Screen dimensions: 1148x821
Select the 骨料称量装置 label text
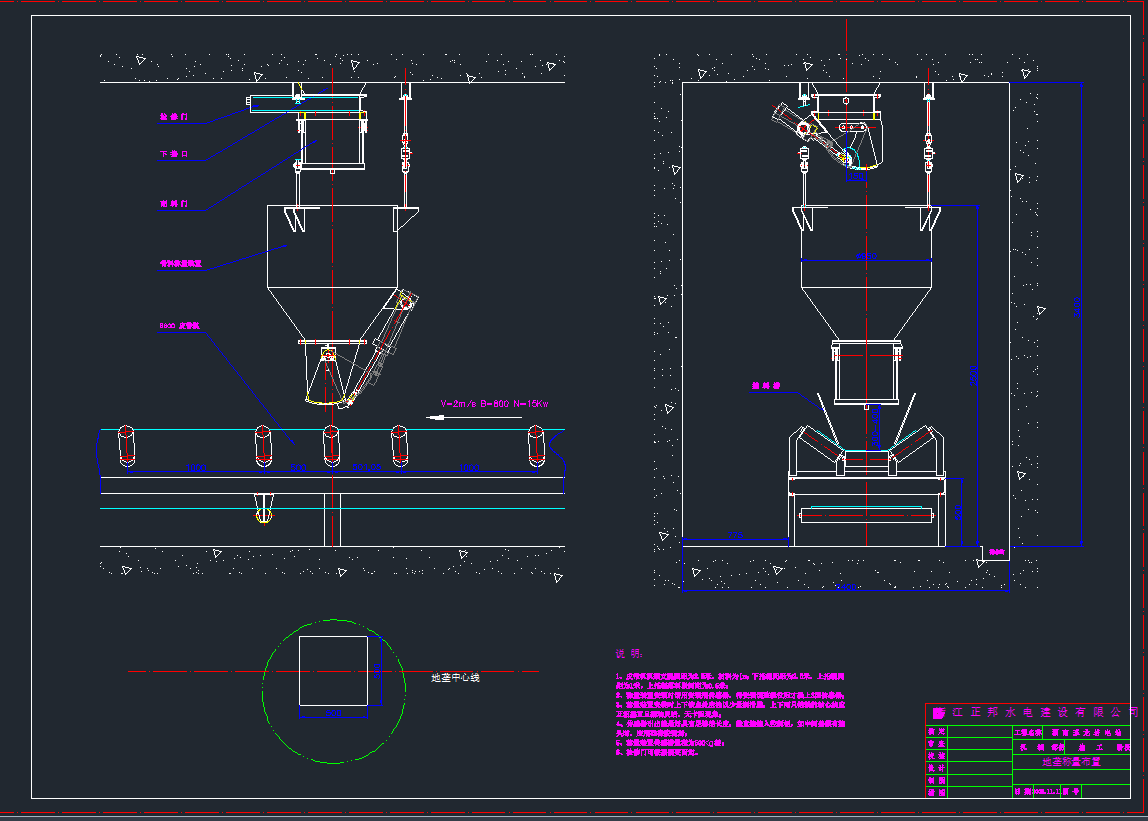[x=181, y=265]
